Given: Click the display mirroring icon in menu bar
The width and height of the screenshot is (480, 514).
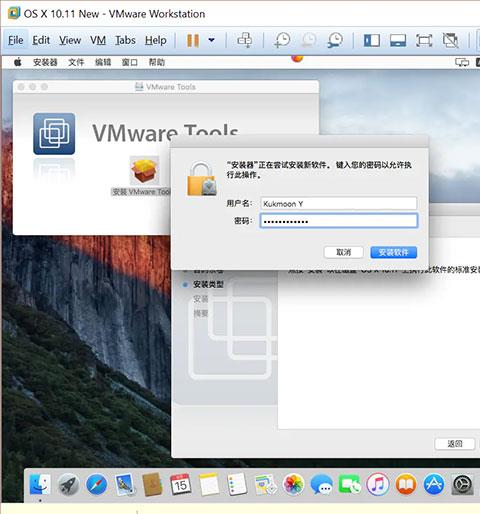Looking at the screenshot, I should point(462,62).
